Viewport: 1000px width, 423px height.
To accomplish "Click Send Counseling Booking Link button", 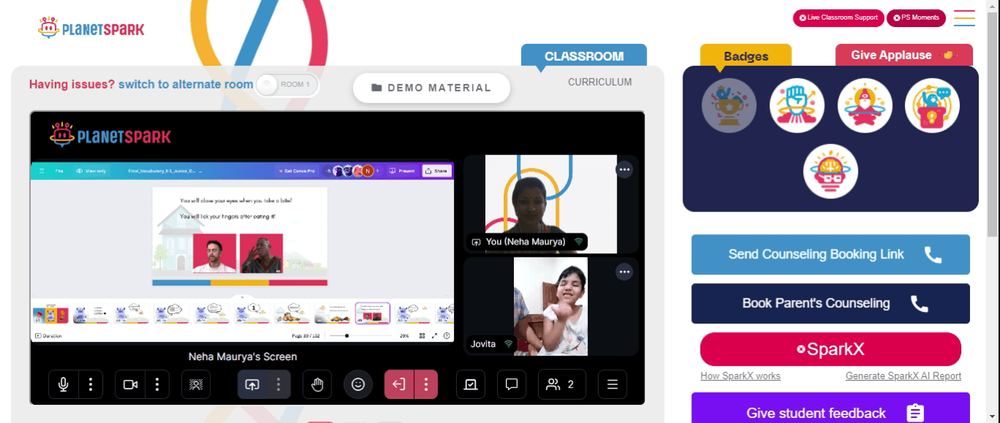I will pos(830,255).
